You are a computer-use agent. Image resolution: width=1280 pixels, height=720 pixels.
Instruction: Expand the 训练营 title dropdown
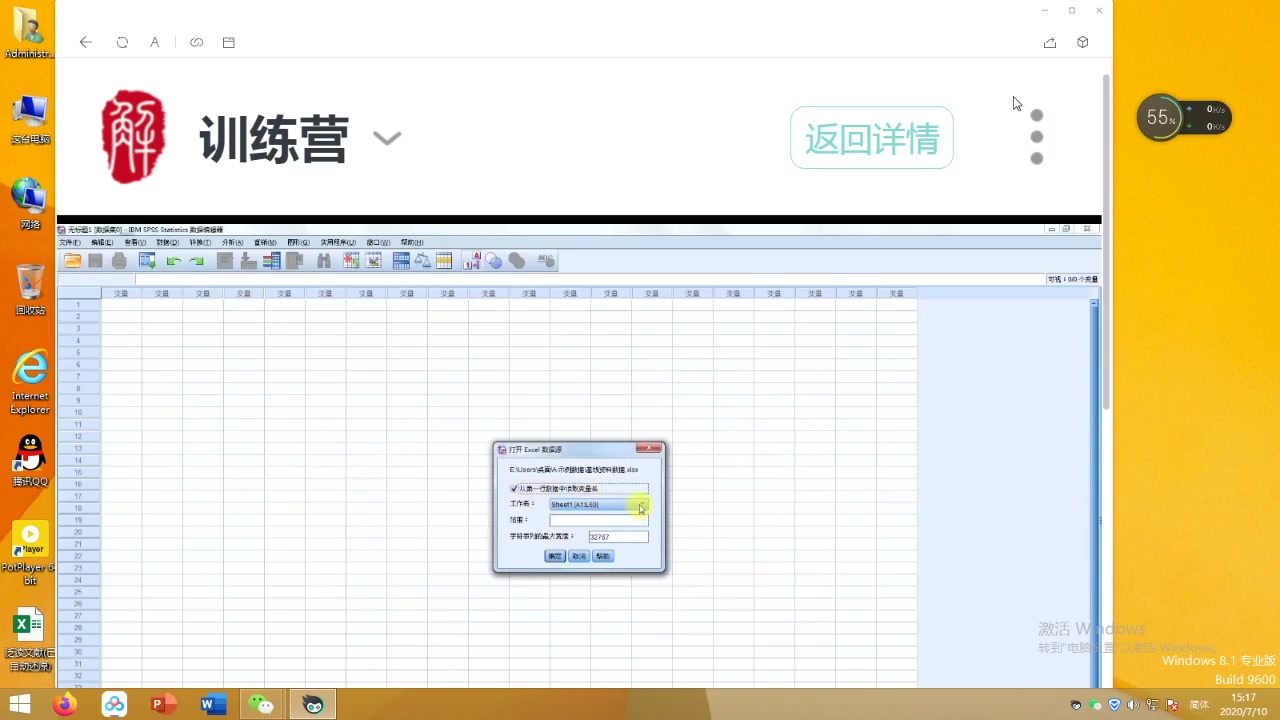(387, 138)
